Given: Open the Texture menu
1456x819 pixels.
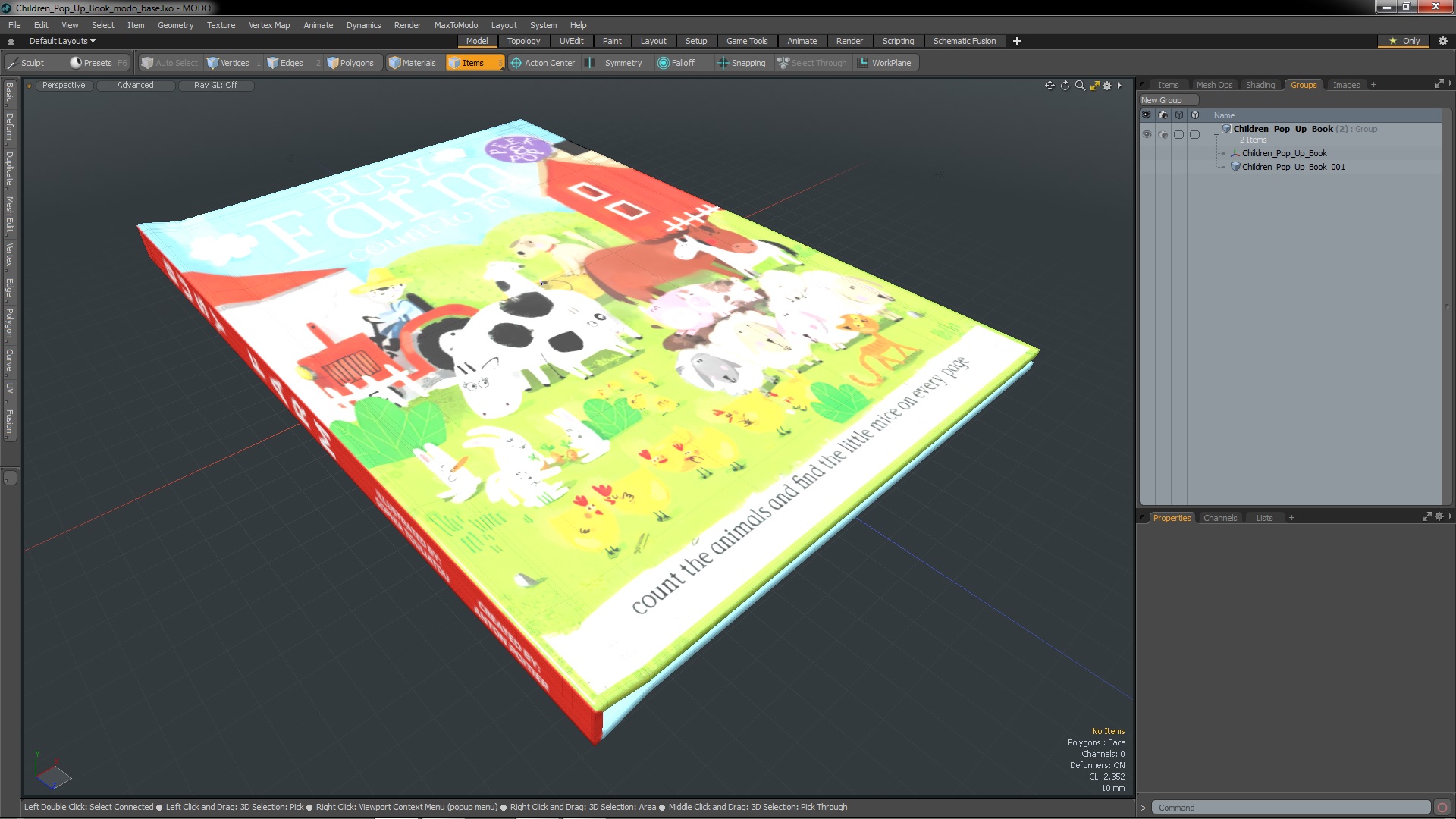Looking at the screenshot, I should point(221,25).
